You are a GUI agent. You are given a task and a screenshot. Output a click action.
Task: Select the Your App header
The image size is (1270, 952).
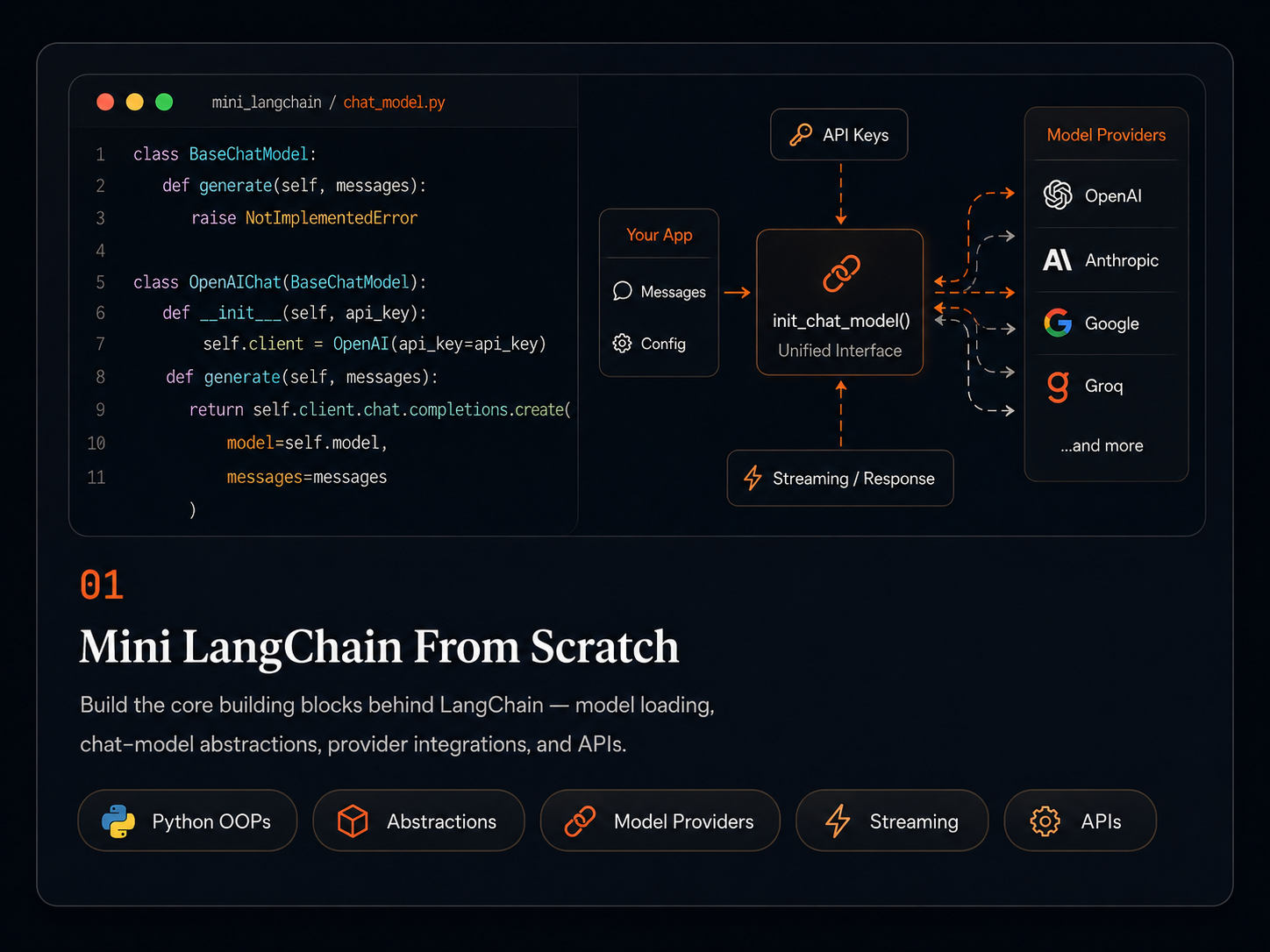659,235
